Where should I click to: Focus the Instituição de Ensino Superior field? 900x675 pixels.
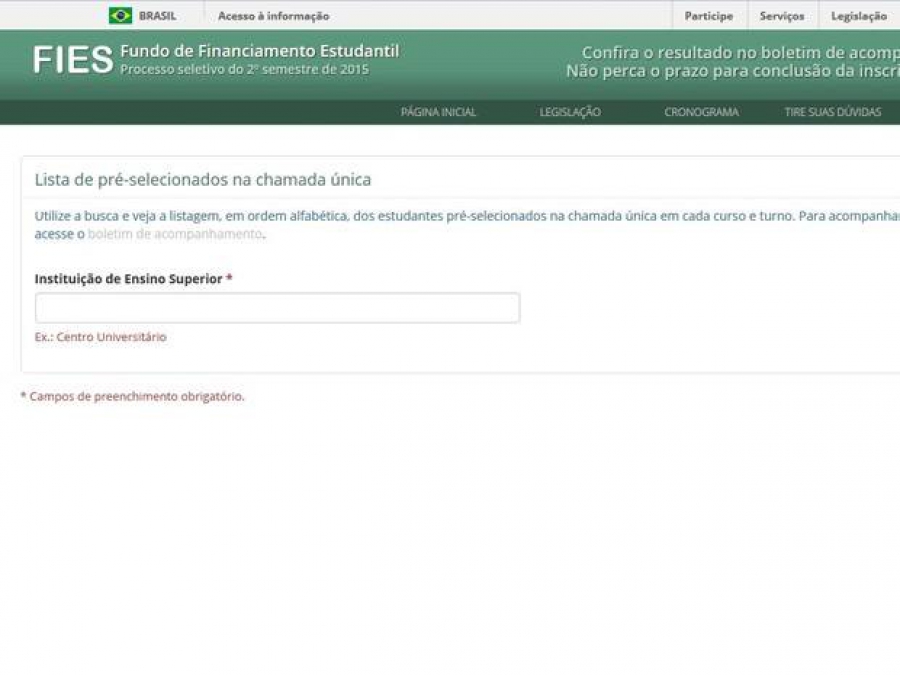277,308
